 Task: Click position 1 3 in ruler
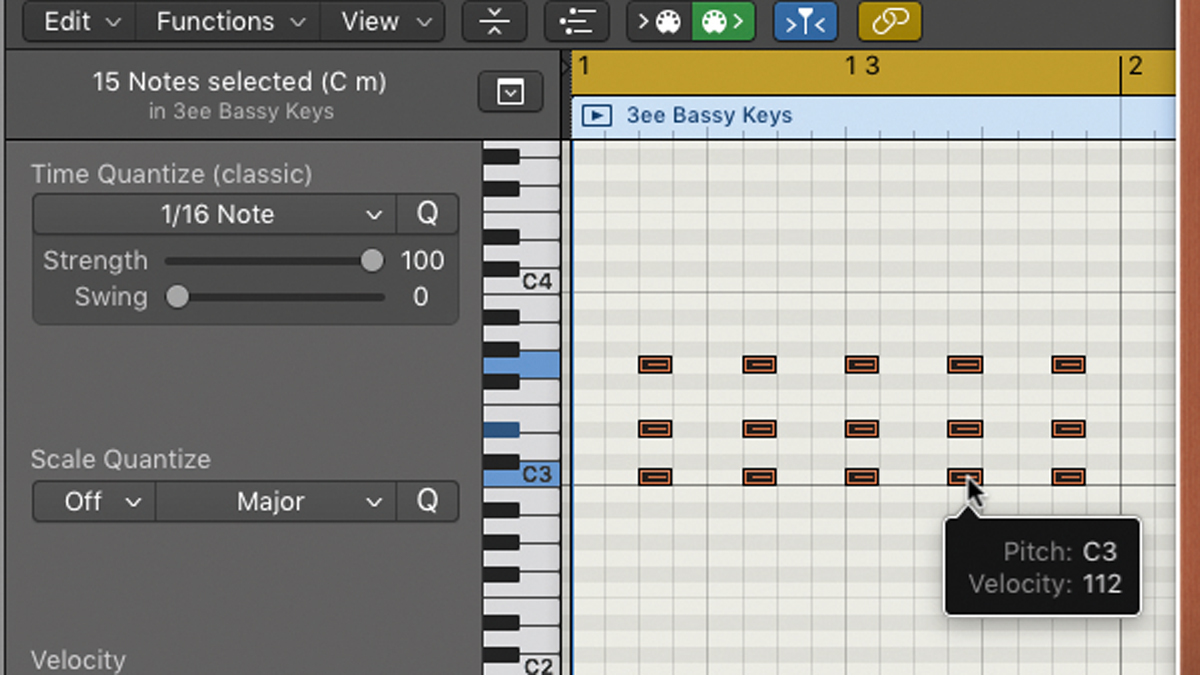click(862, 67)
